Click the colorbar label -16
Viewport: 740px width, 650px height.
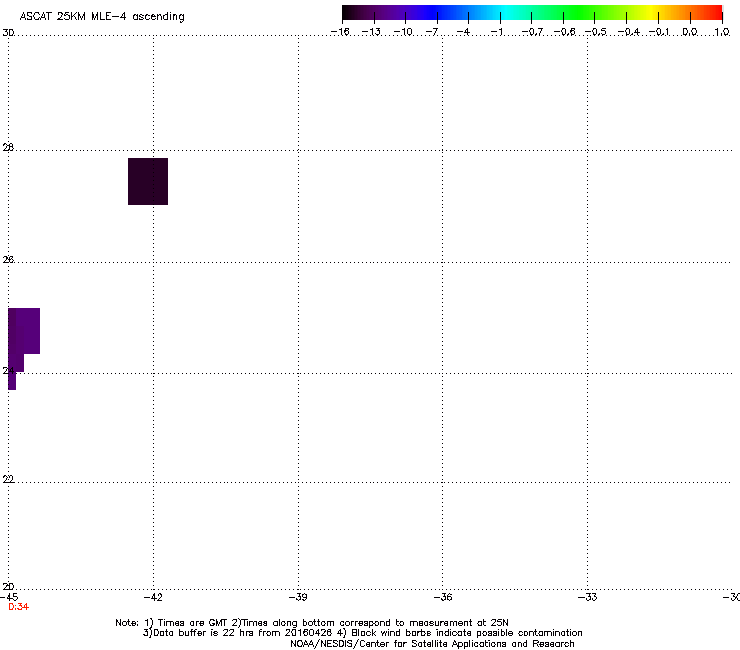click(x=340, y=32)
